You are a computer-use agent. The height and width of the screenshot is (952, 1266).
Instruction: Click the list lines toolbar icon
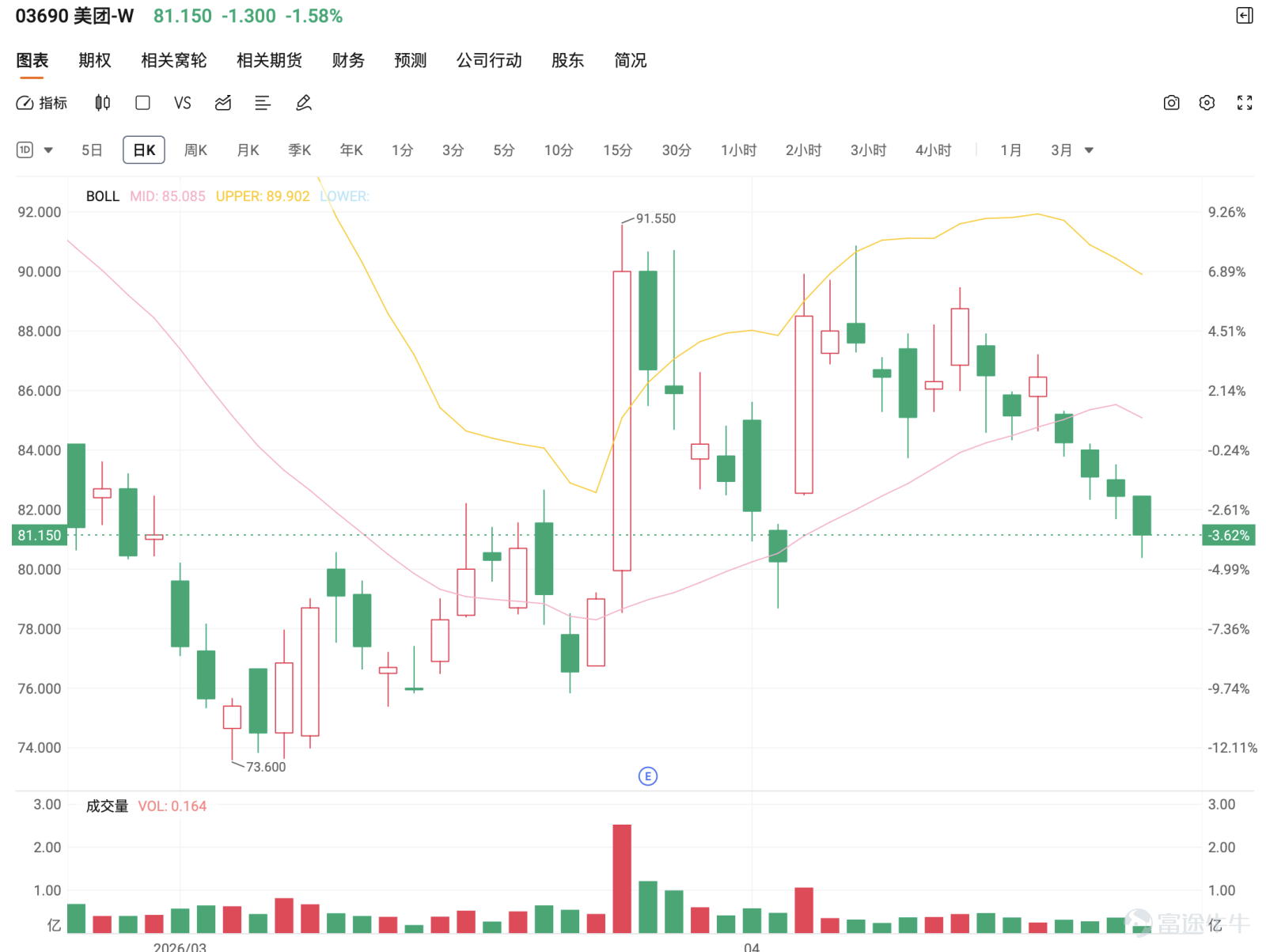[263, 103]
